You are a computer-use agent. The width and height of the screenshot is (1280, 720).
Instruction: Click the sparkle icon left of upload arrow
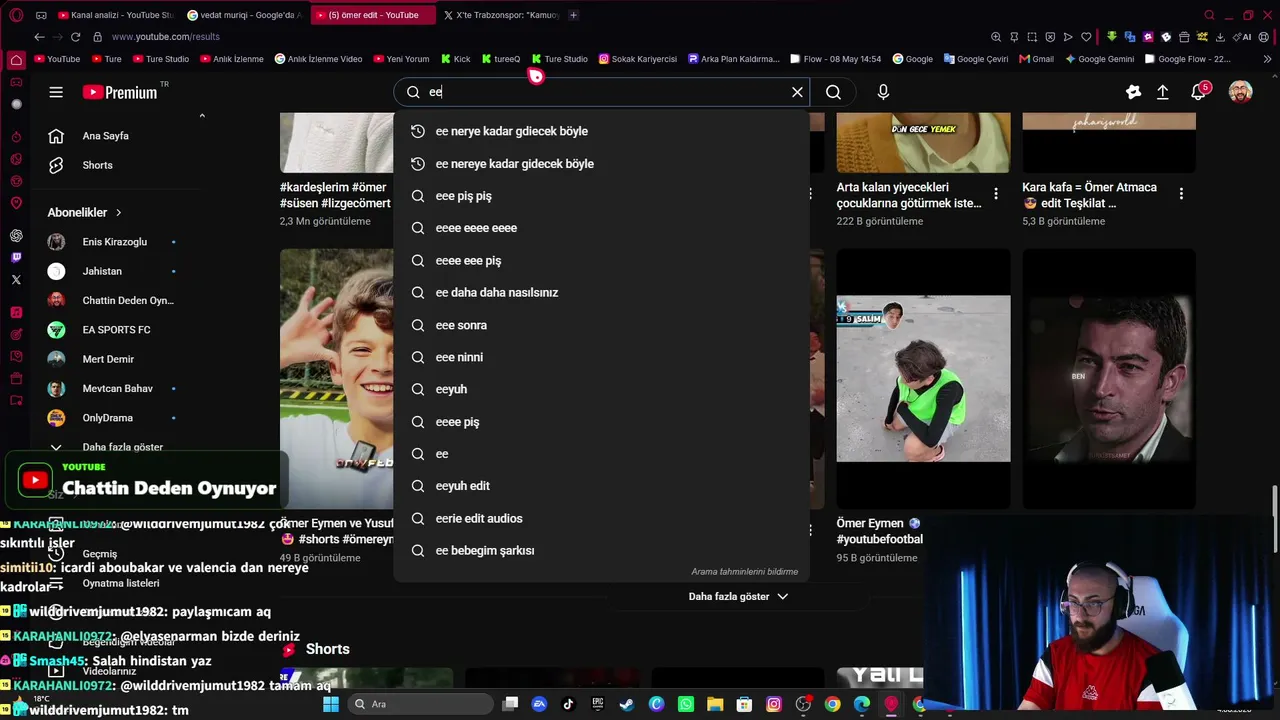coord(1133,92)
